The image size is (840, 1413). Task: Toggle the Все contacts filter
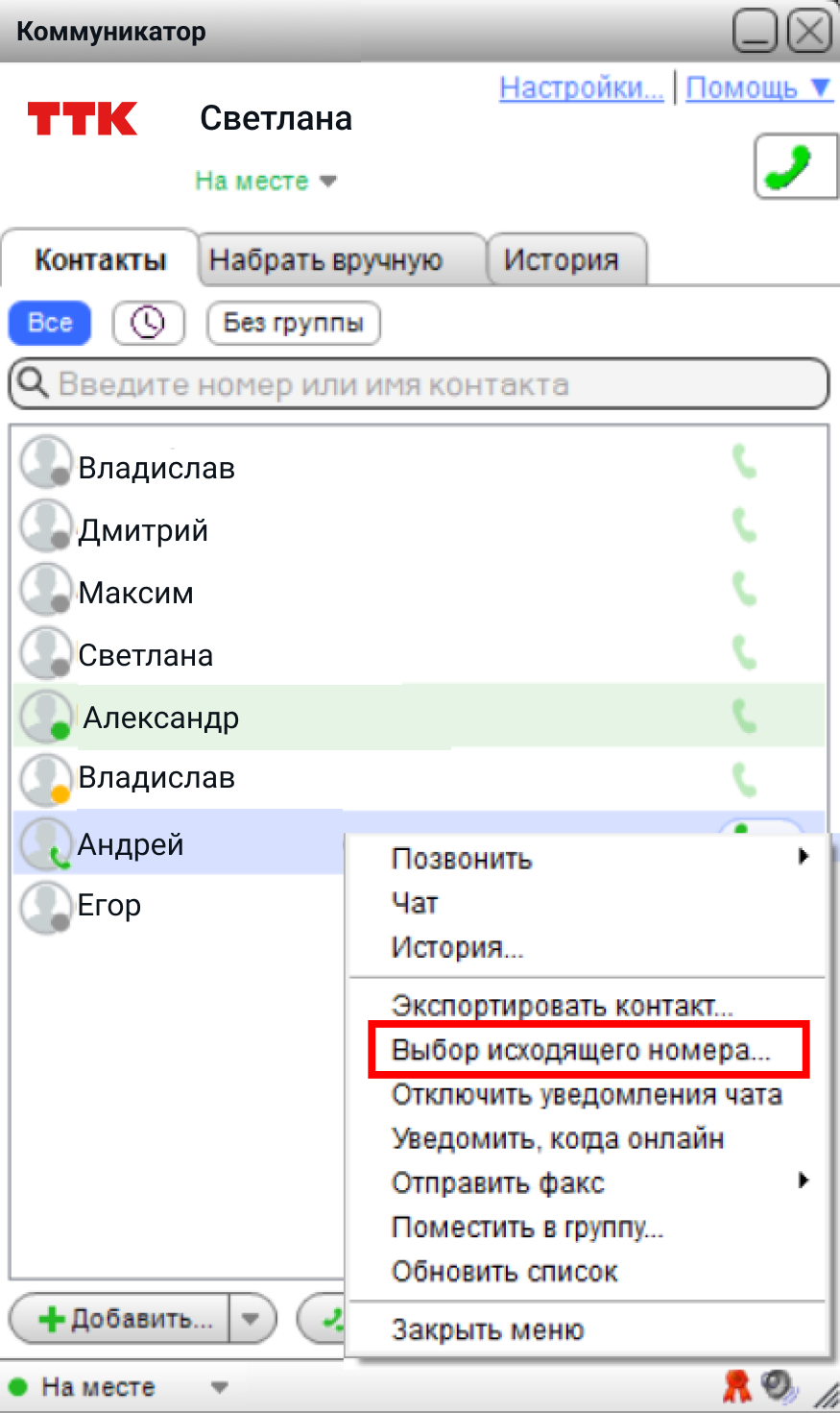[50, 323]
